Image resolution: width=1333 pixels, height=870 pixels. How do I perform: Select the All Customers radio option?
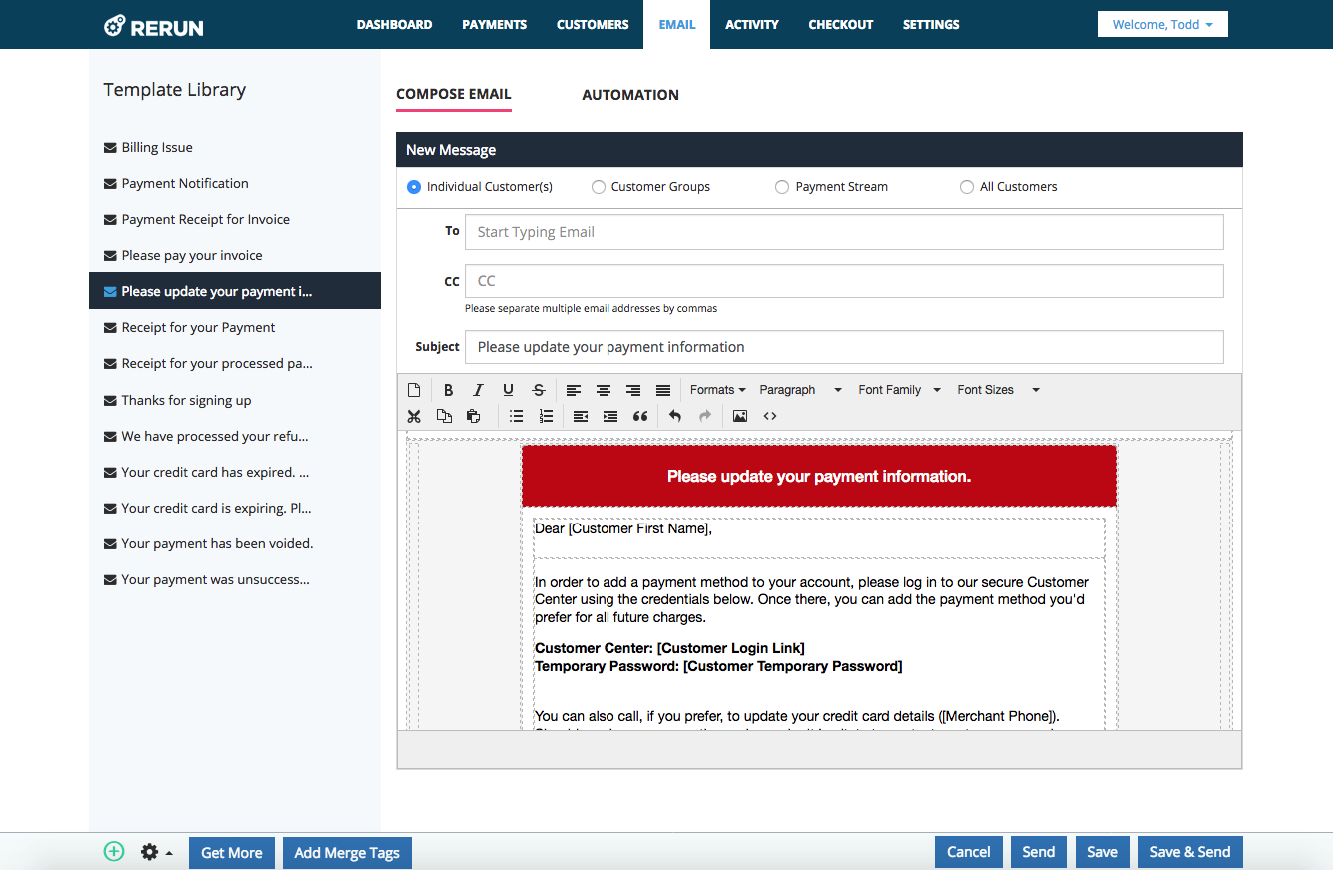pyautogui.click(x=966, y=187)
